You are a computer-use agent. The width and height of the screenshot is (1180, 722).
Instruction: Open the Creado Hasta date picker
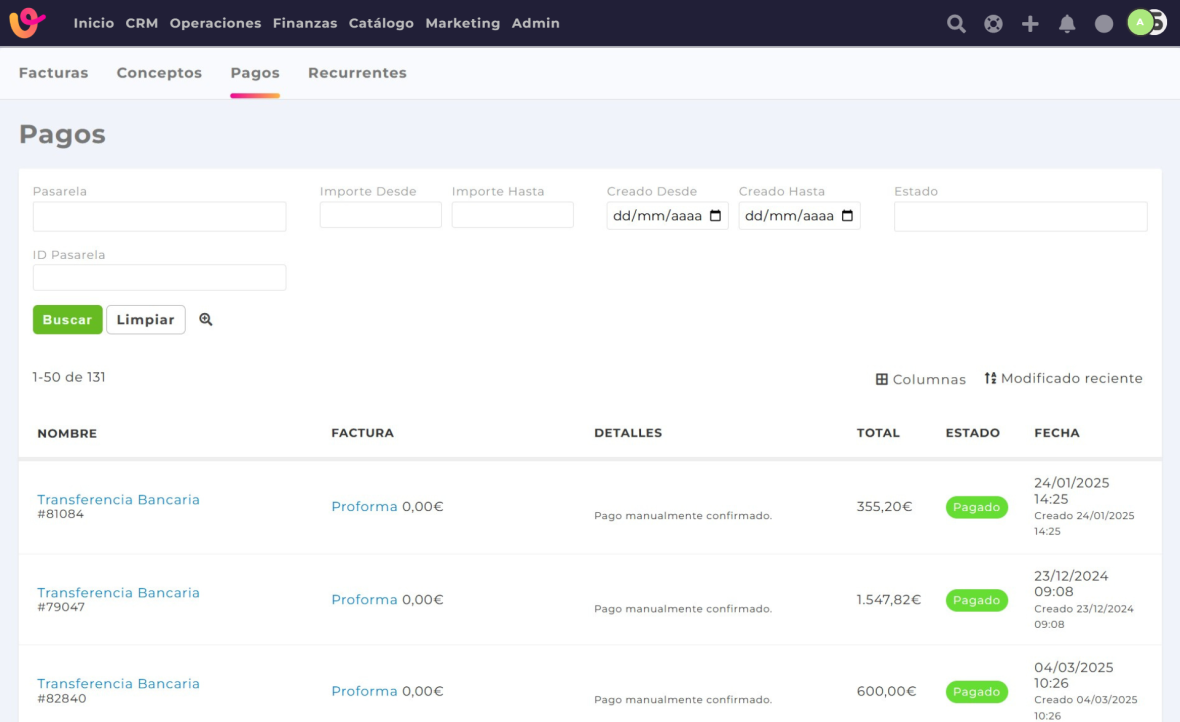click(x=847, y=216)
